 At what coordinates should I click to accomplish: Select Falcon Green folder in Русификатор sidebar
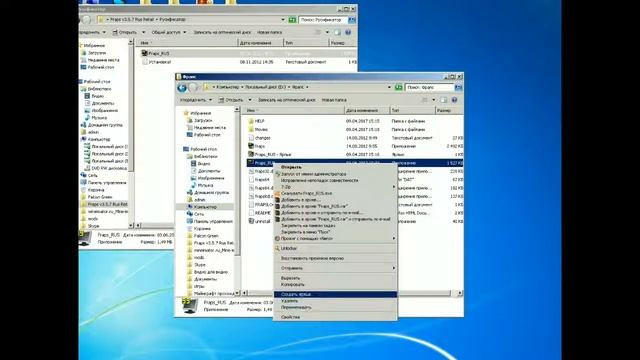(100, 197)
